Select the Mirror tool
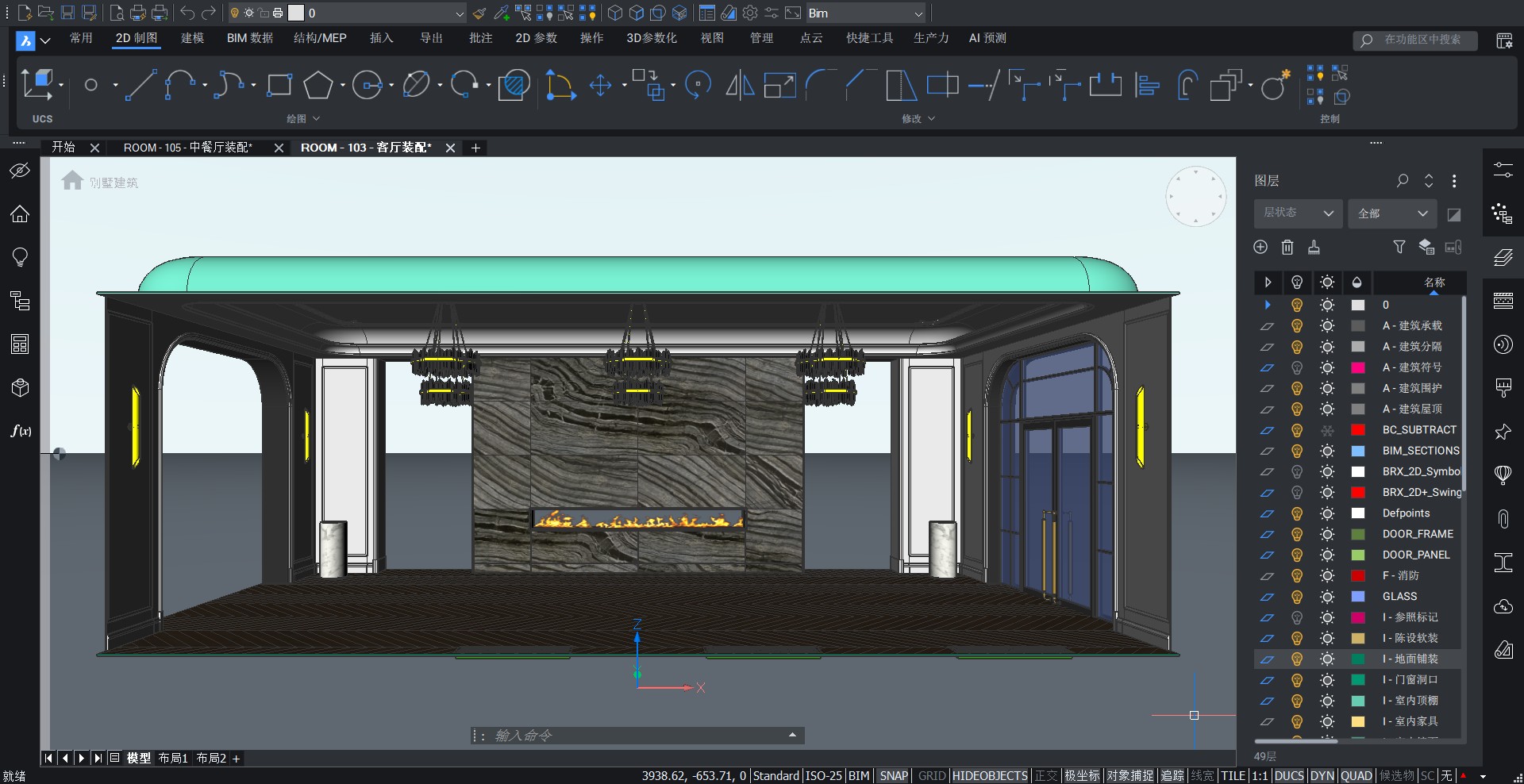1524x784 pixels. (x=740, y=85)
